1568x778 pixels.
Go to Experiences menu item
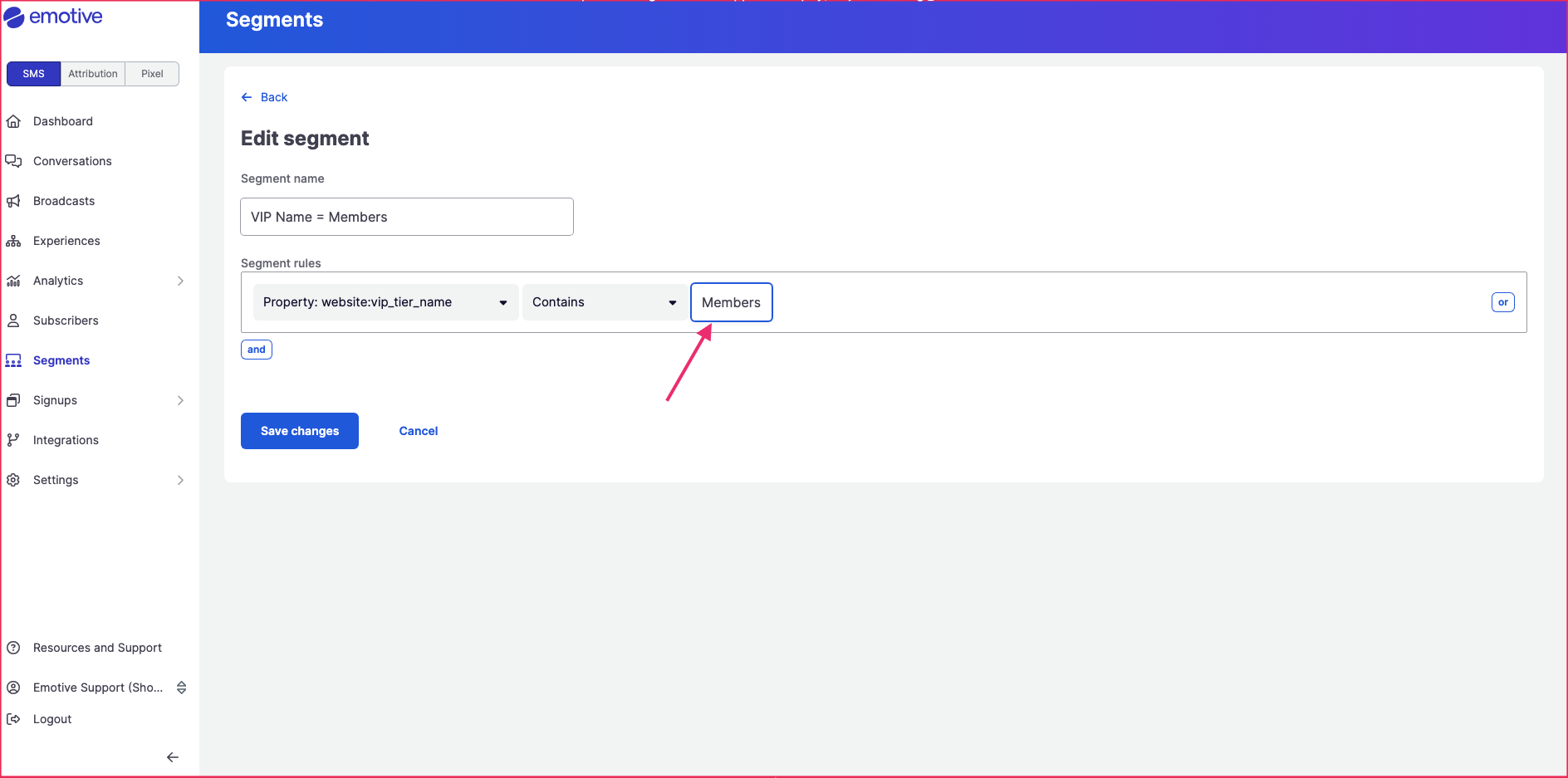click(66, 241)
